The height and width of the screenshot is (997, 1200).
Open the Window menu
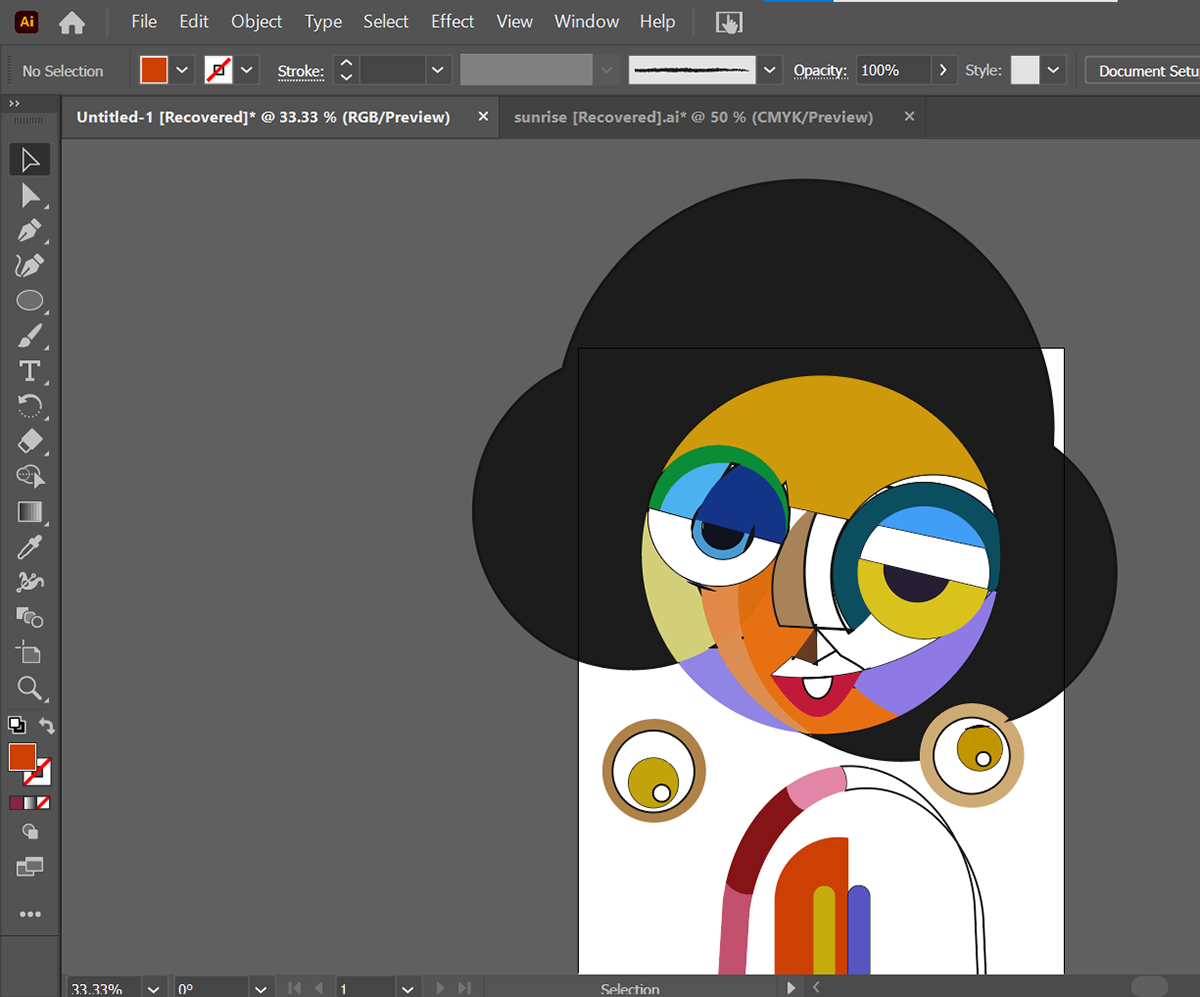[587, 21]
